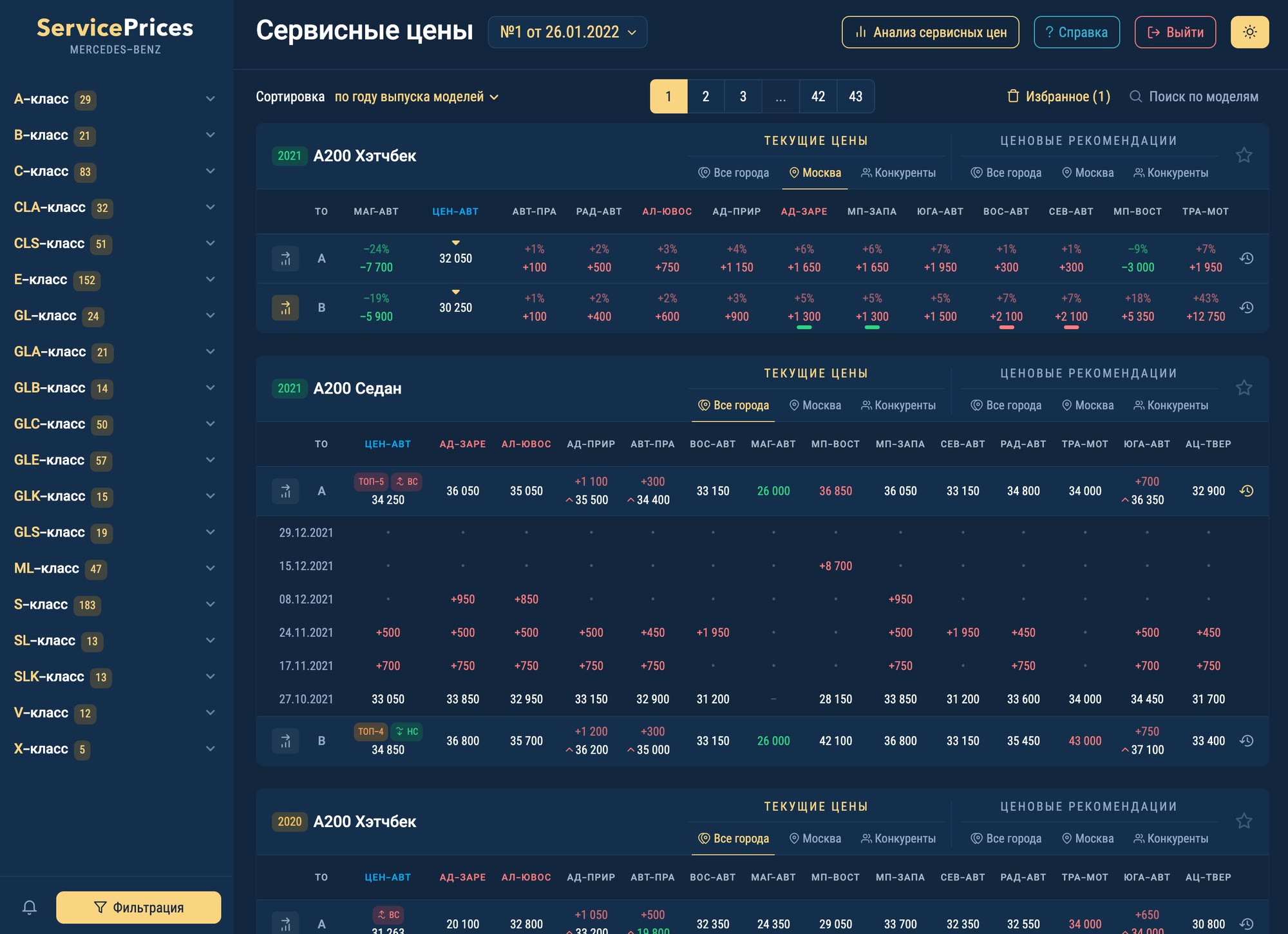This screenshot has width=1288, height=934.
Task: Click the ServicePrices Mercedes-Benz logo
Action: pos(115,35)
